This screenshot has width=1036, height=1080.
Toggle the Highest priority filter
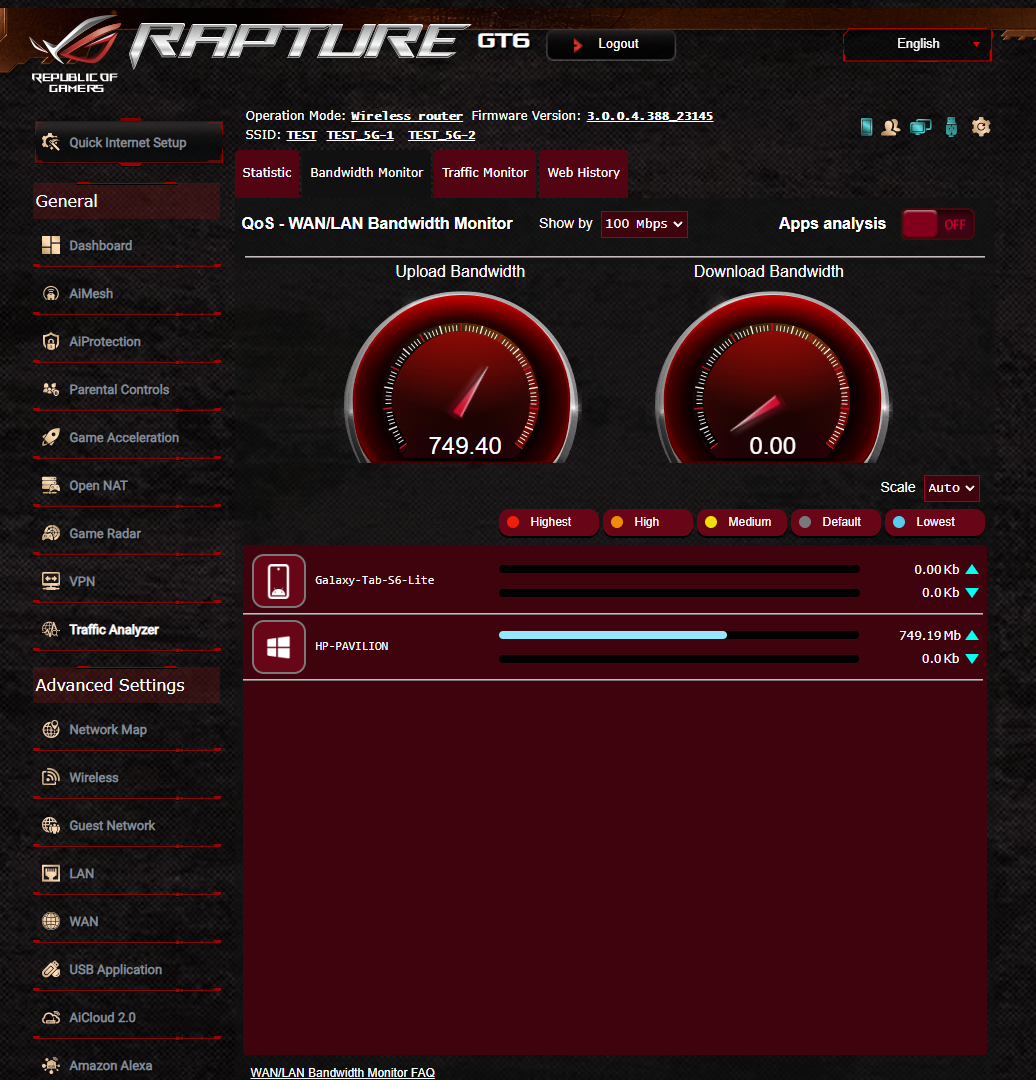pos(548,522)
